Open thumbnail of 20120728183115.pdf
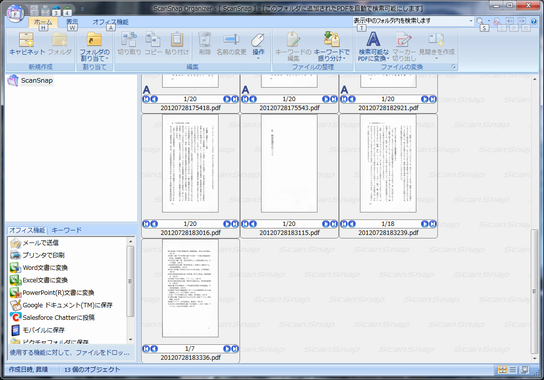The height and width of the screenshot is (380, 544). coord(289,163)
